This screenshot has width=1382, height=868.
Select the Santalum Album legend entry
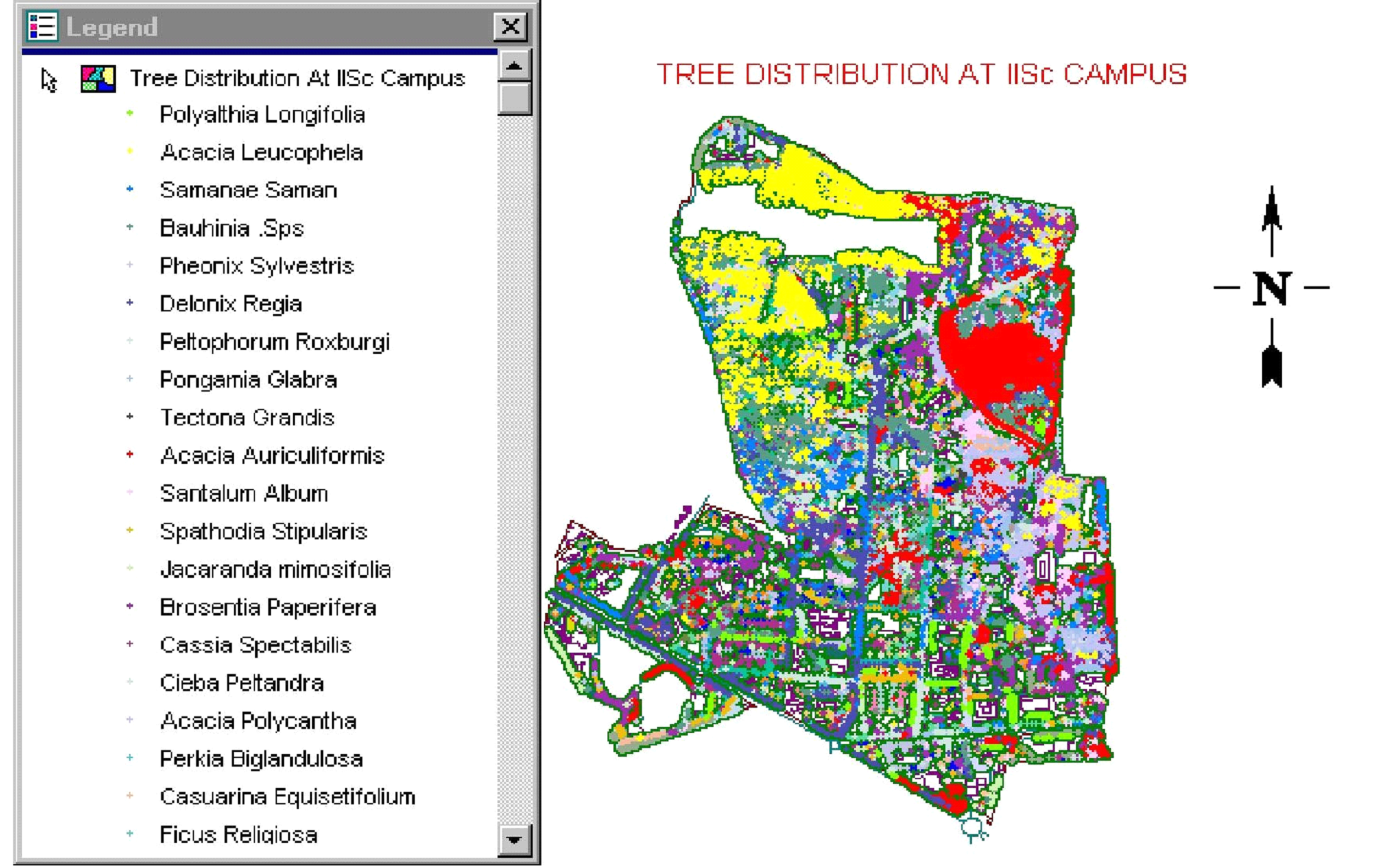click(x=244, y=494)
